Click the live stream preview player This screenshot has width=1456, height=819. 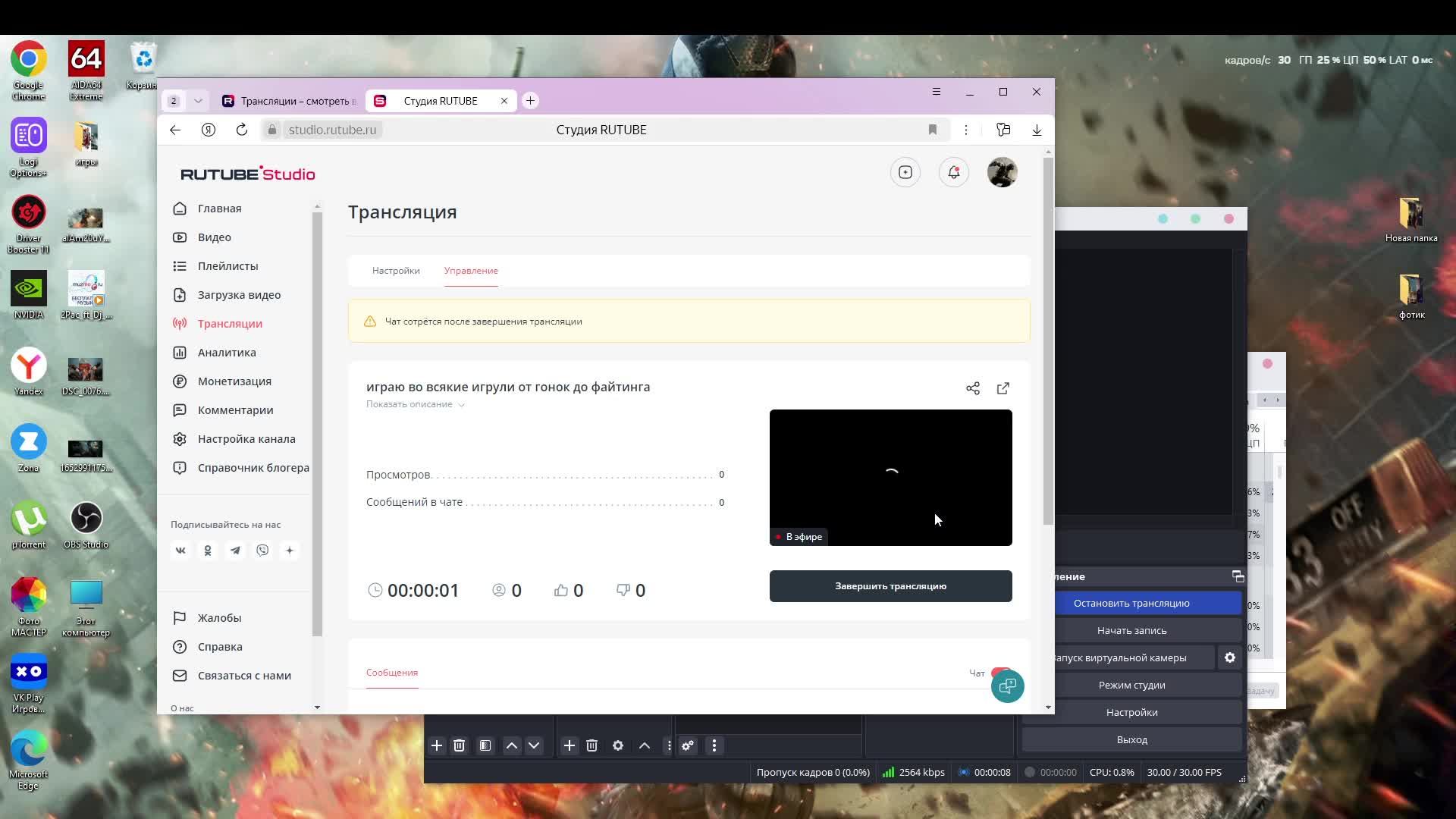pos(891,478)
